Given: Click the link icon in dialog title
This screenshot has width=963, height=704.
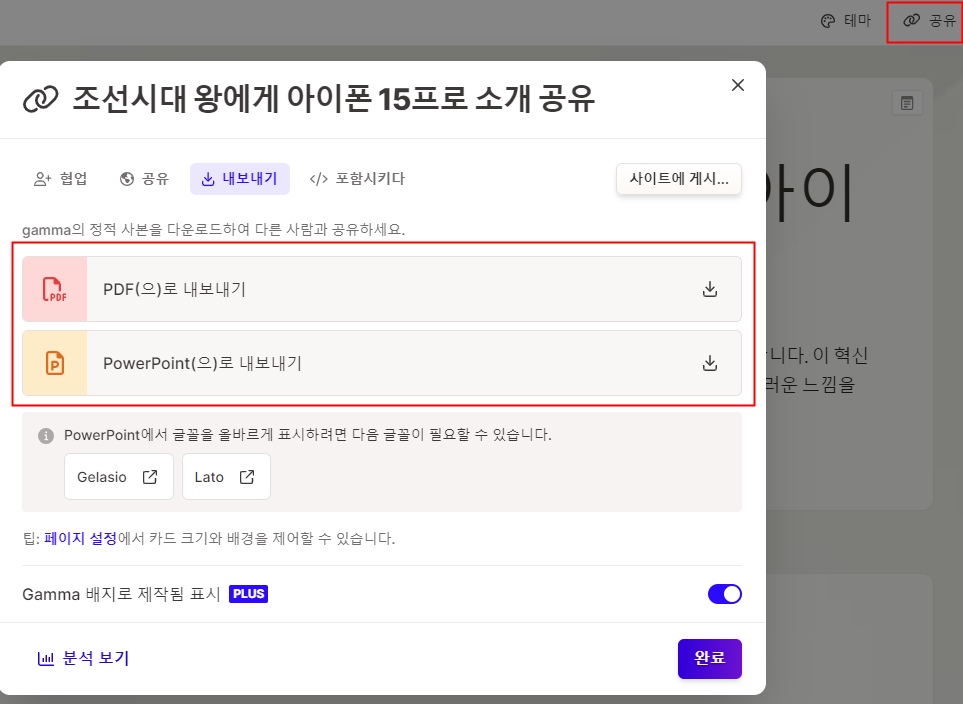Looking at the screenshot, I should pos(41,99).
